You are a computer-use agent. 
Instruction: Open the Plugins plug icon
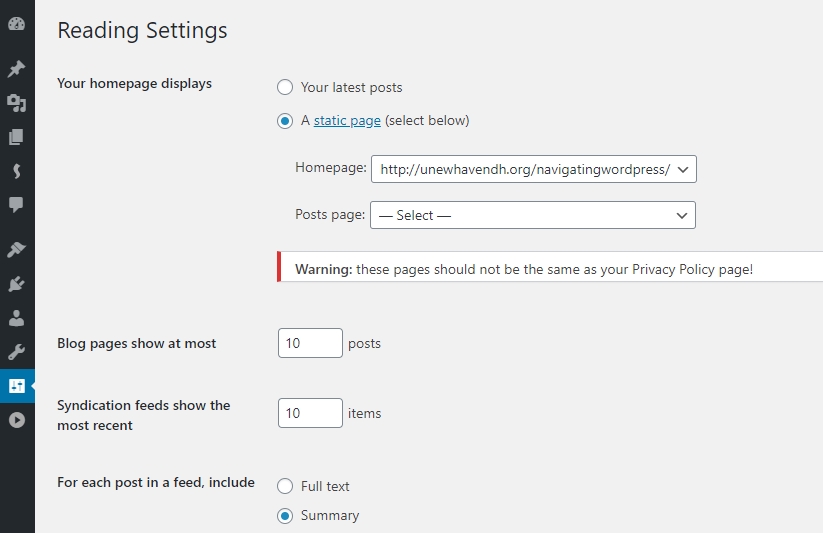coord(16,284)
